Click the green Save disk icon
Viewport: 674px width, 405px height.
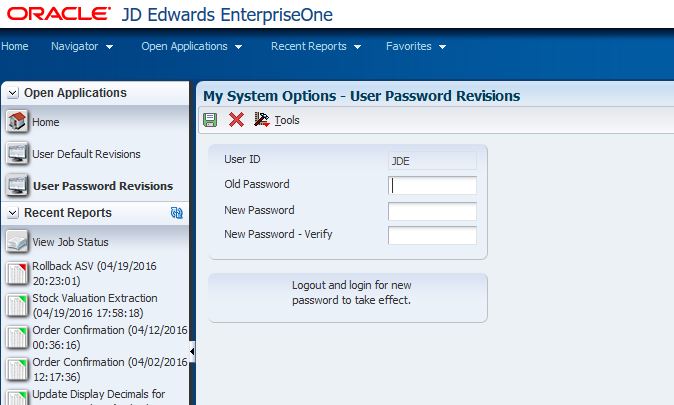[x=210, y=120]
